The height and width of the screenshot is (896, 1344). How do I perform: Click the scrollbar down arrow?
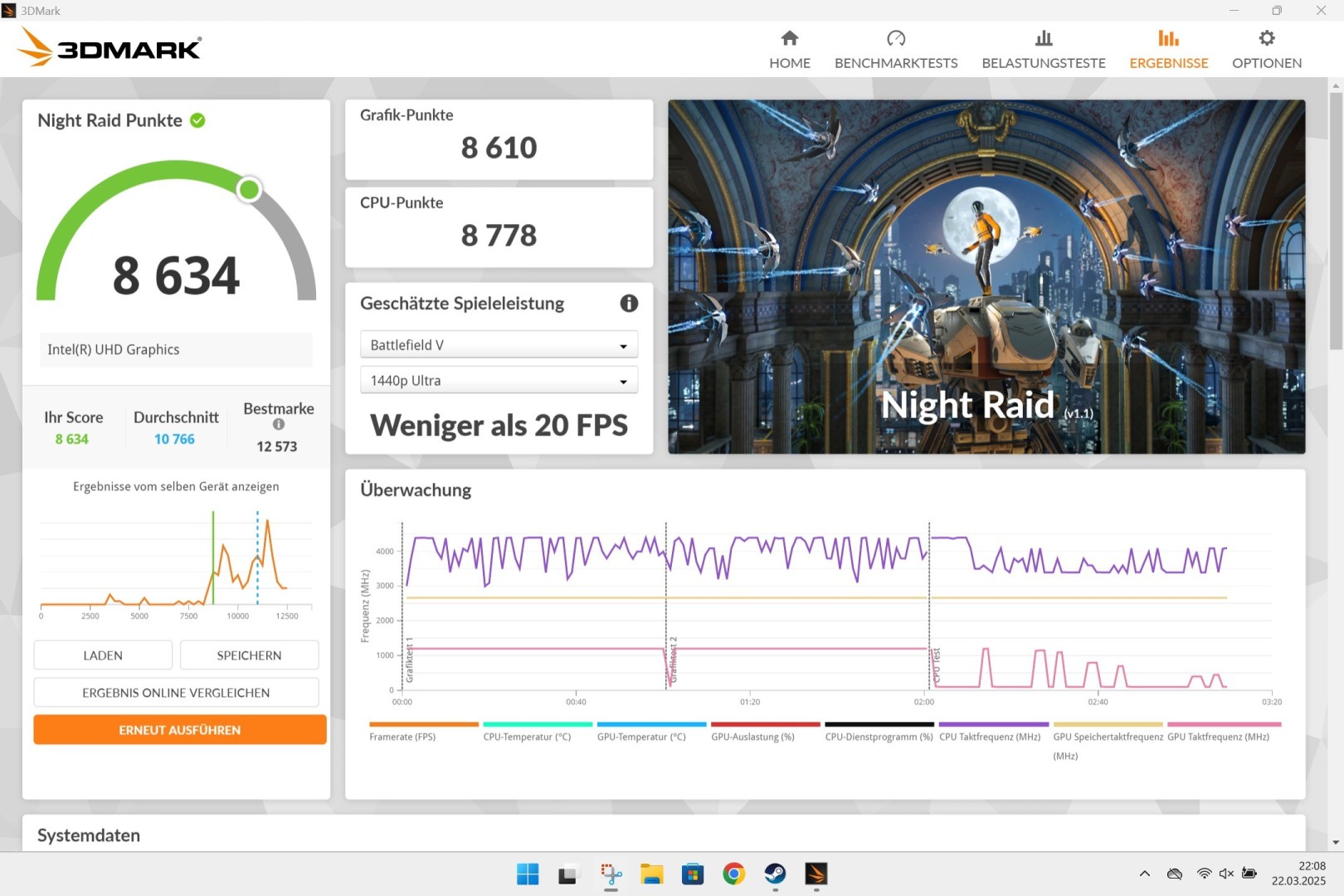(1336, 842)
